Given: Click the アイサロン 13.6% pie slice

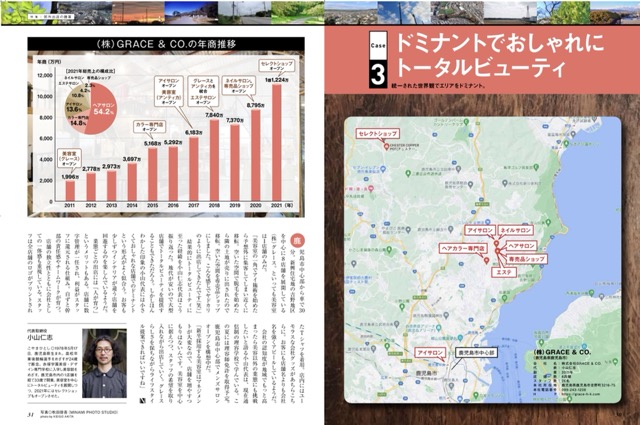Looking at the screenshot, I should [74, 108].
